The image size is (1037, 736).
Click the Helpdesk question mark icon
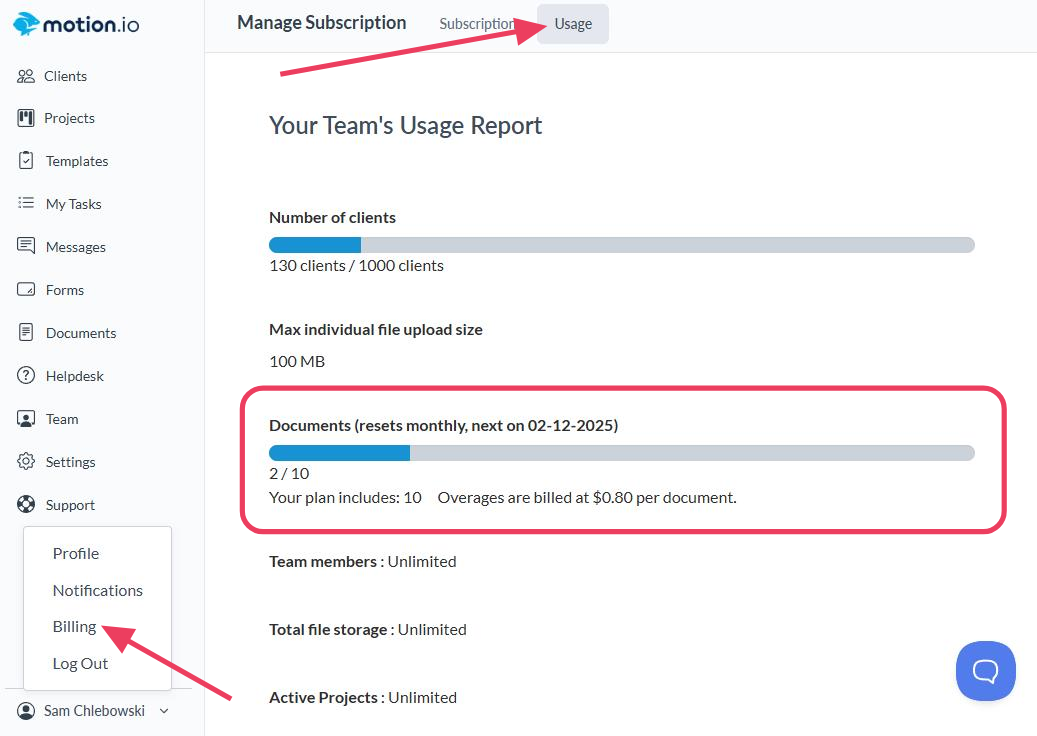(26, 376)
